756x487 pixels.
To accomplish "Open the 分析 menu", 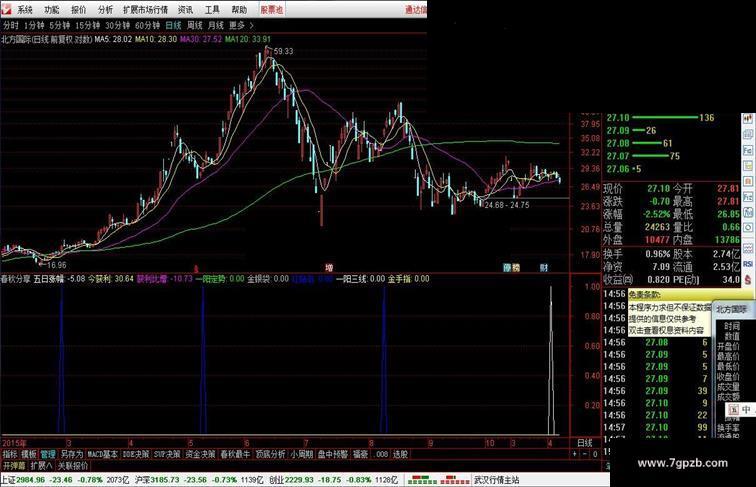I will (x=105, y=9).
